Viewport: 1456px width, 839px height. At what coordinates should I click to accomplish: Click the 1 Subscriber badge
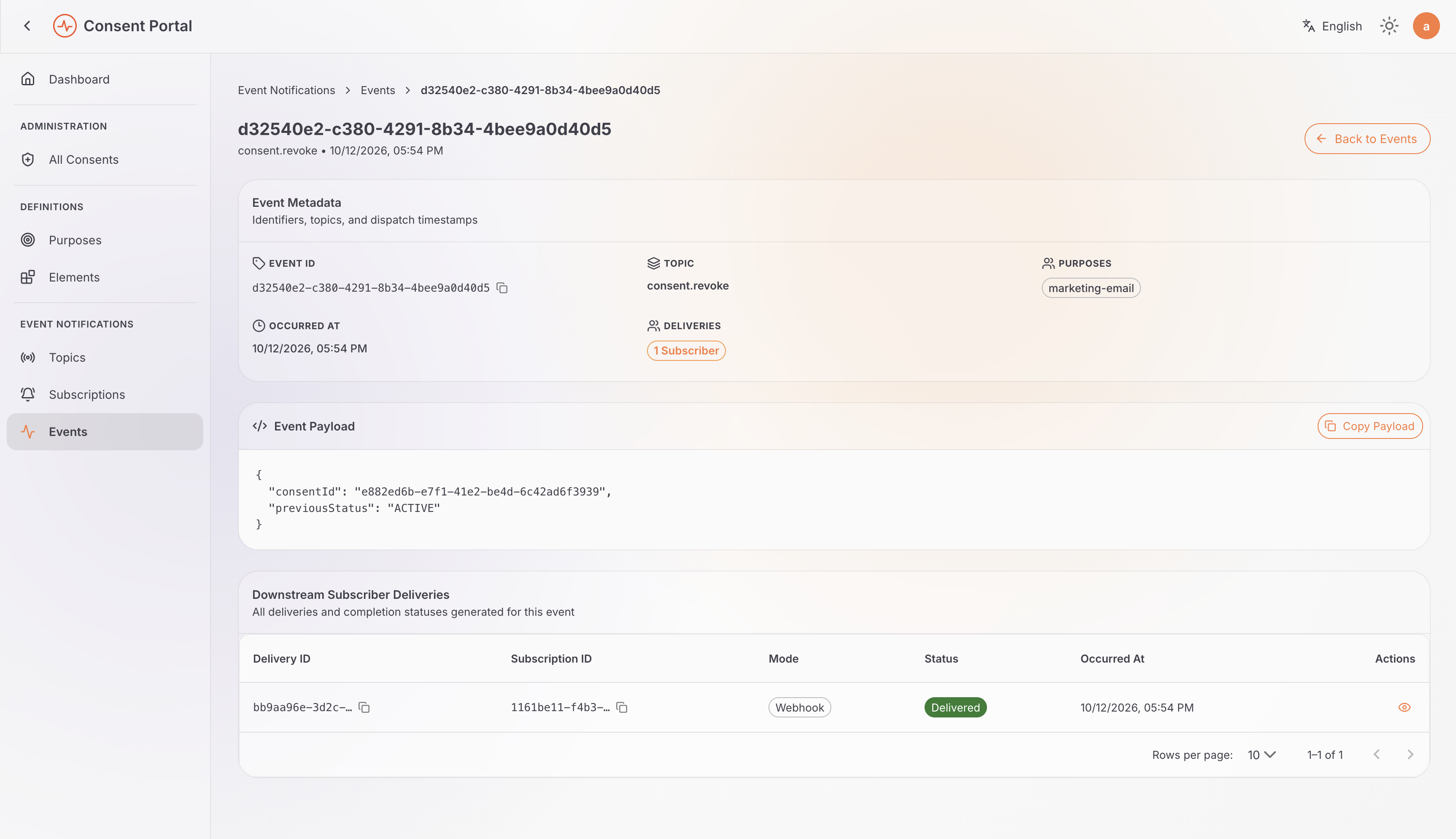click(x=686, y=350)
